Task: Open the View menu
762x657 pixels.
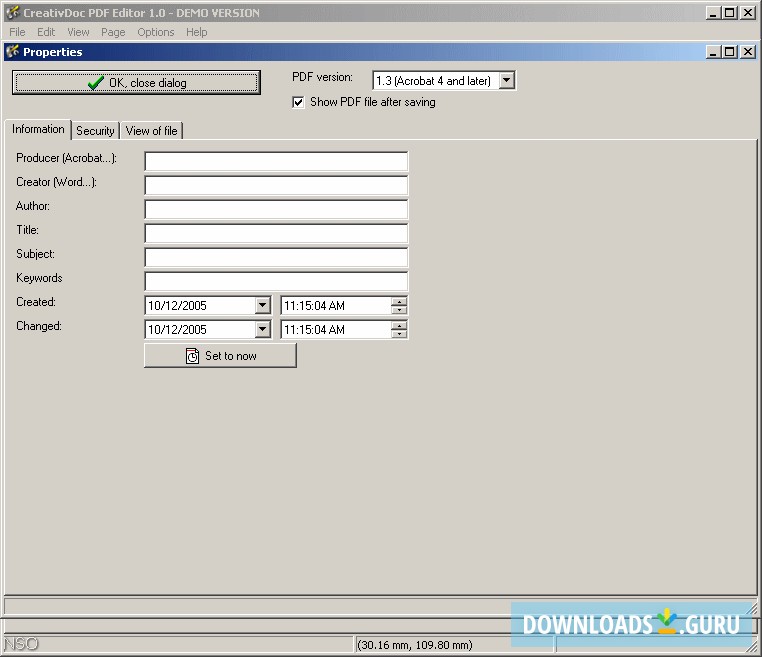Action: pyautogui.click(x=78, y=32)
